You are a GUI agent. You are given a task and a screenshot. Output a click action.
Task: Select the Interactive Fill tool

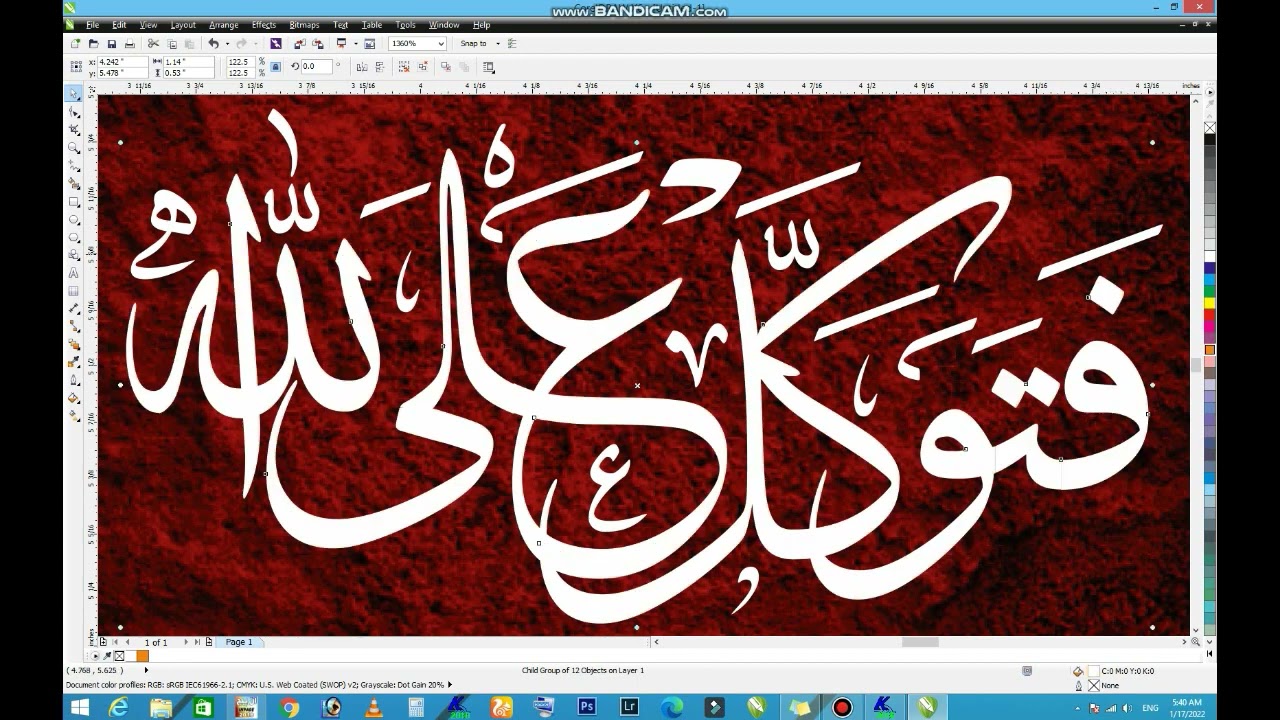click(74, 415)
